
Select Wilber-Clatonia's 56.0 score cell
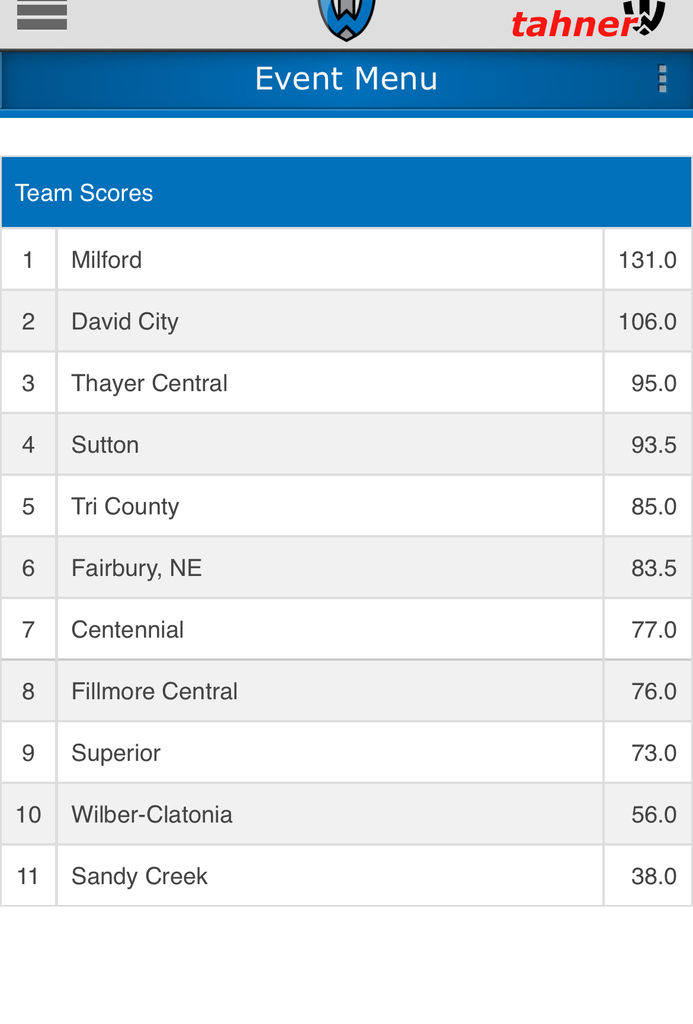647,814
